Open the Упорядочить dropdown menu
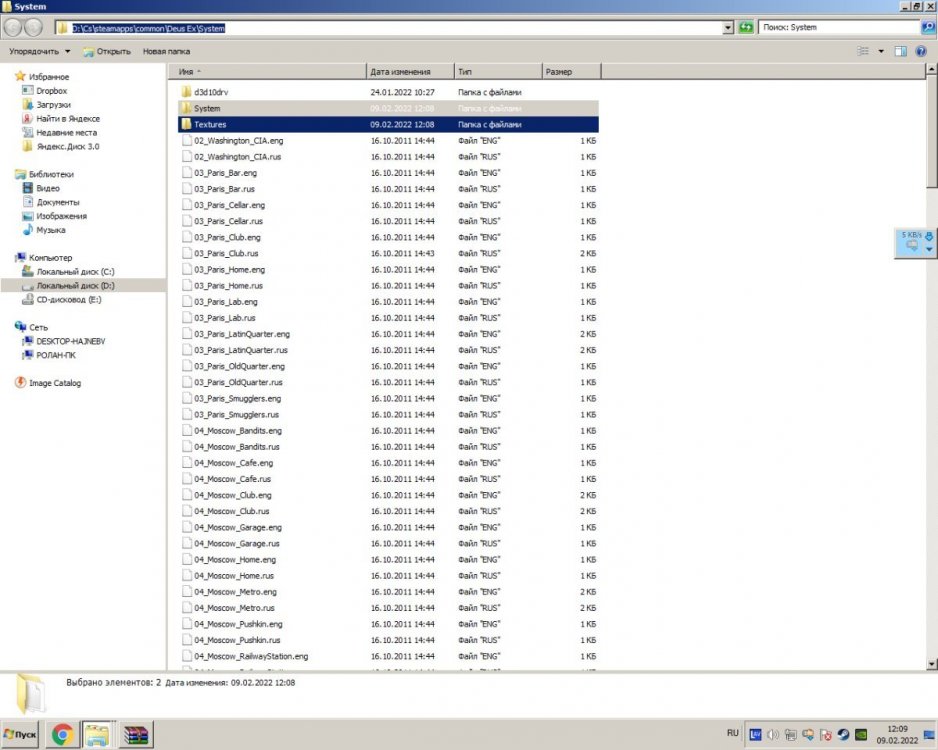The width and height of the screenshot is (938, 750). click(40, 51)
